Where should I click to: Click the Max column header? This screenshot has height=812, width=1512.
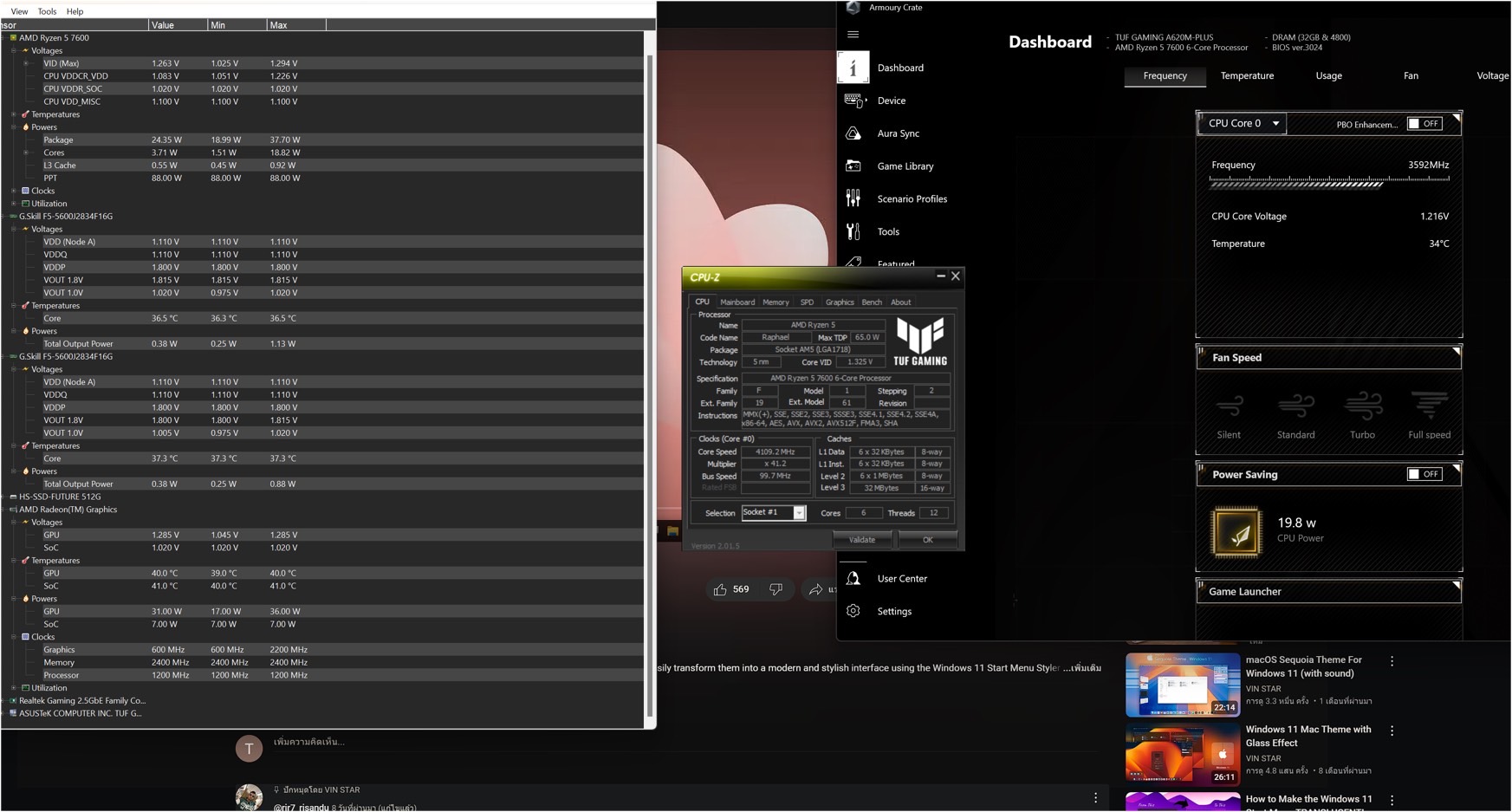[296, 25]
